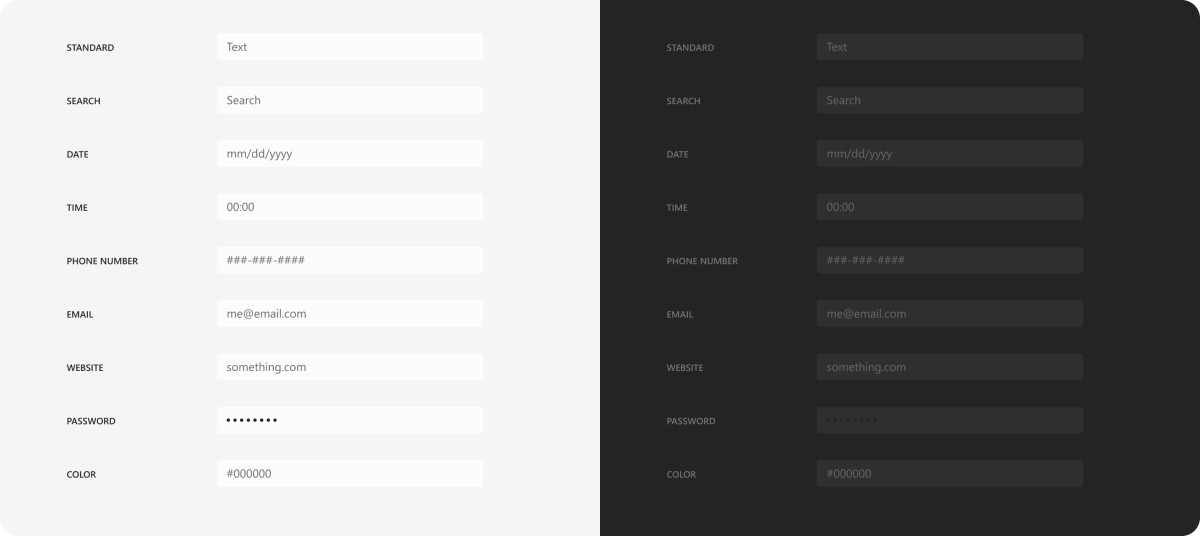Click the light theme Standard text field

350,47
